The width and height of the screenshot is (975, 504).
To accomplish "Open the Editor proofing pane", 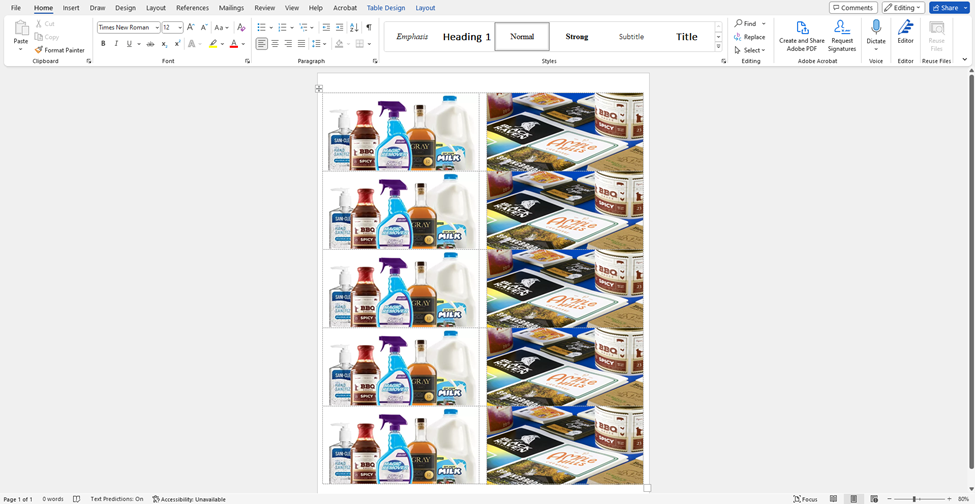I will tap(905, 32).
